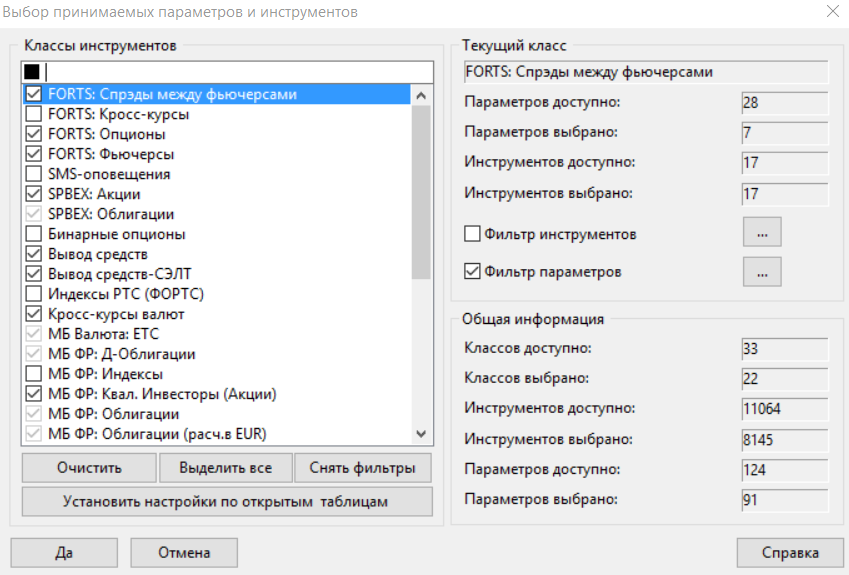Click the 'Выделить все' button
The height and width of the screenshot is (575, 849).
click(x=225, y=468)
